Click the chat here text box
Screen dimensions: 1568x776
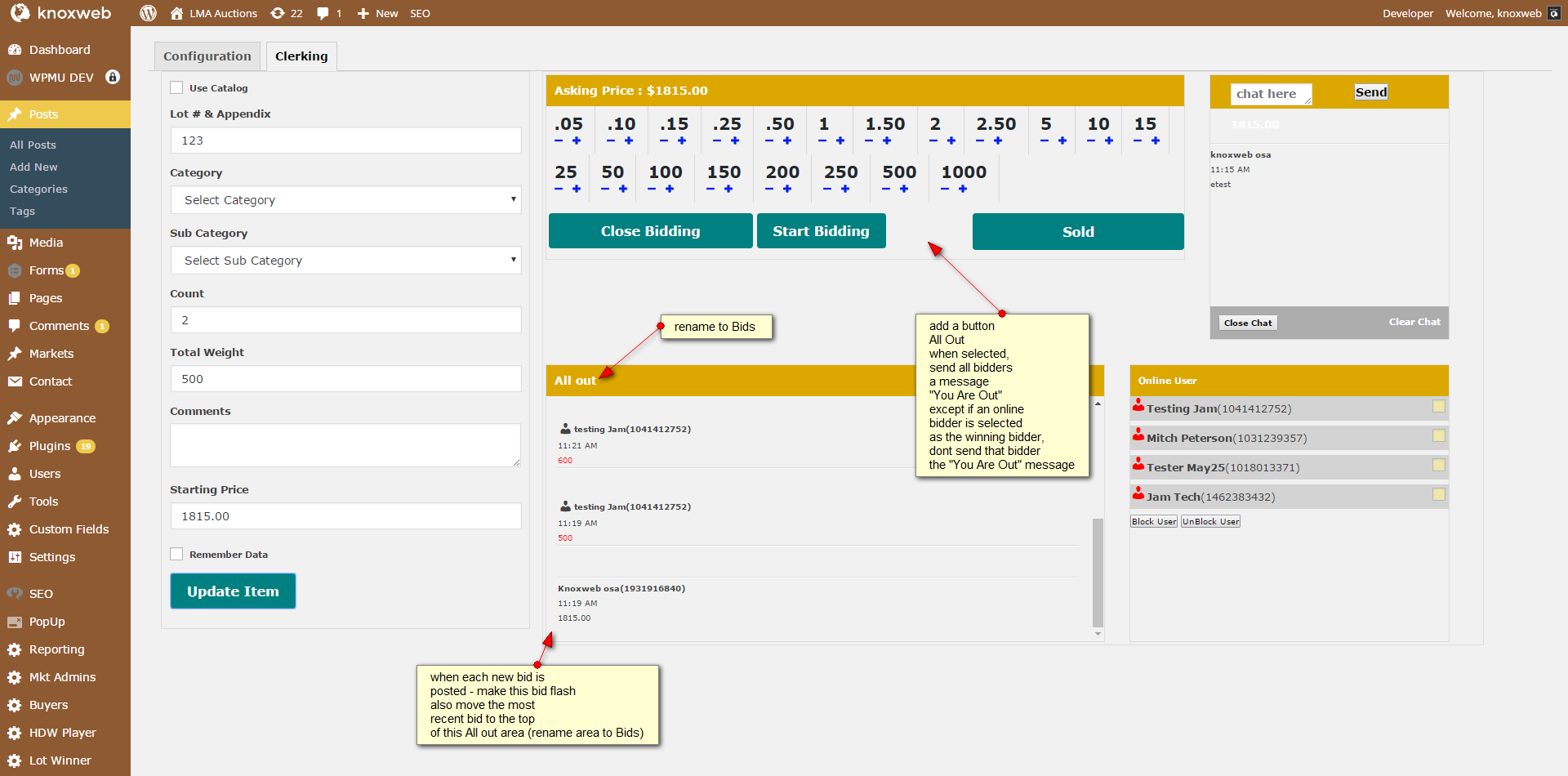(x=1271, y=94)
